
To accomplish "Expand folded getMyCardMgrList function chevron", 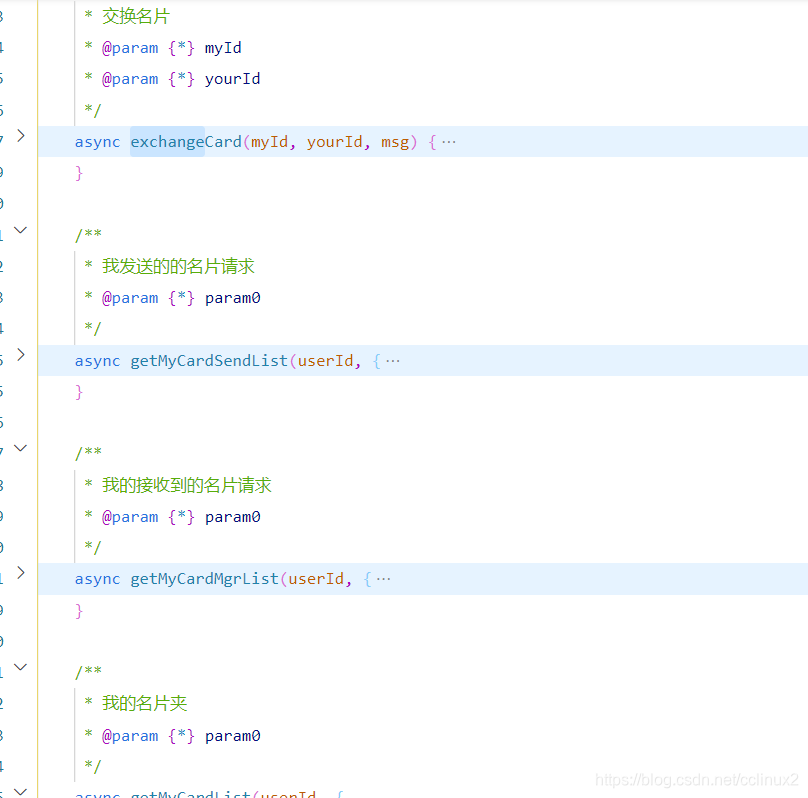I will (x=21, y=573).
